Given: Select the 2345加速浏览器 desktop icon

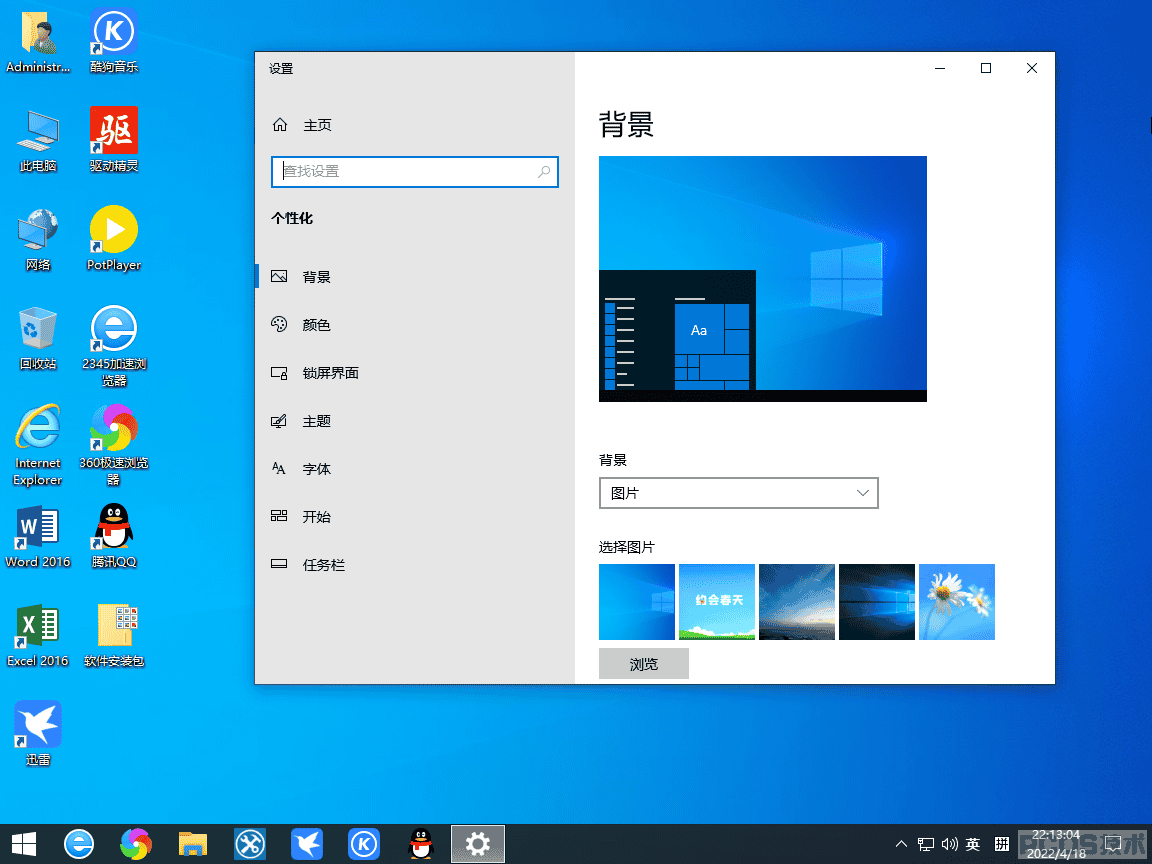Looking at the screenshot, I should pyautogui.click(x=114, y=346).
